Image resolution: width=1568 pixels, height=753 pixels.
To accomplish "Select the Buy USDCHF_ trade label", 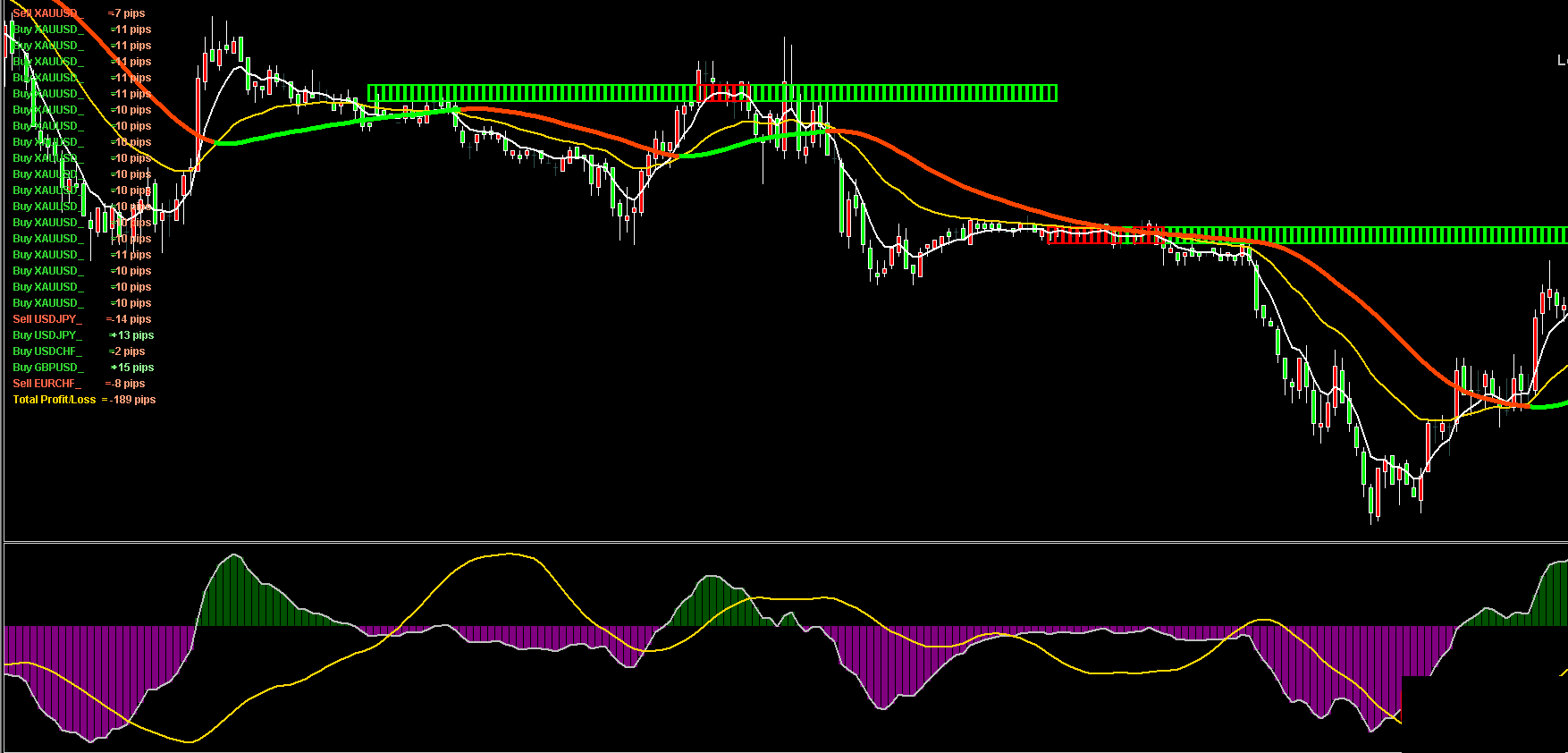I will tap(47, 351).
